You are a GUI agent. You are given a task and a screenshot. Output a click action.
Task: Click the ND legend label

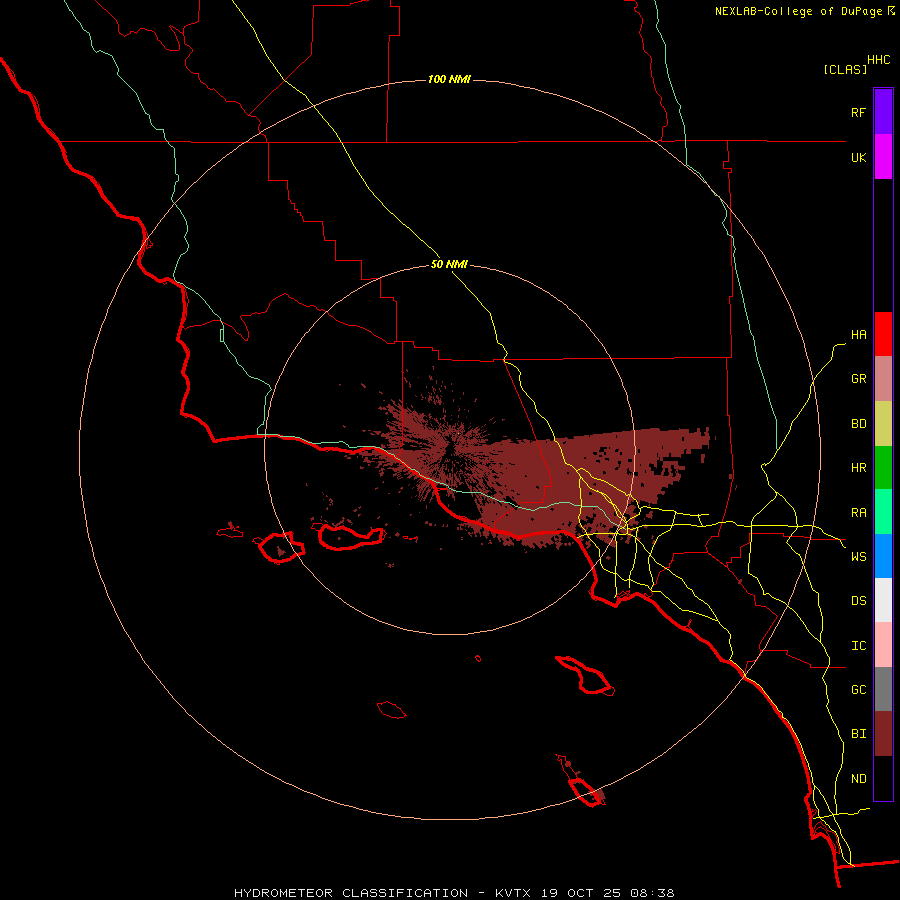pos(858,779)
